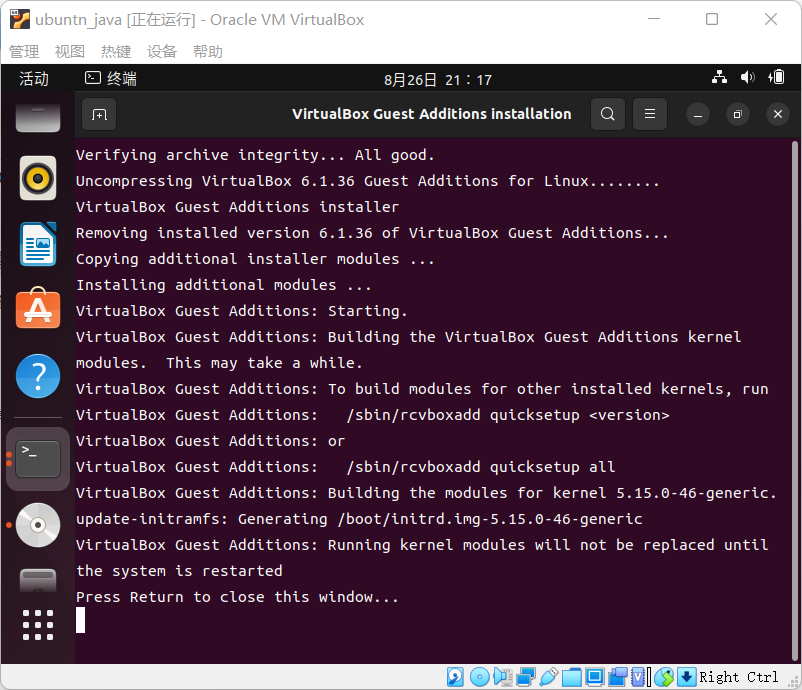Click the display indicator in status bar
Image resolution: width=802 pixels, height=690 pixels.
[x=595, y=677]
